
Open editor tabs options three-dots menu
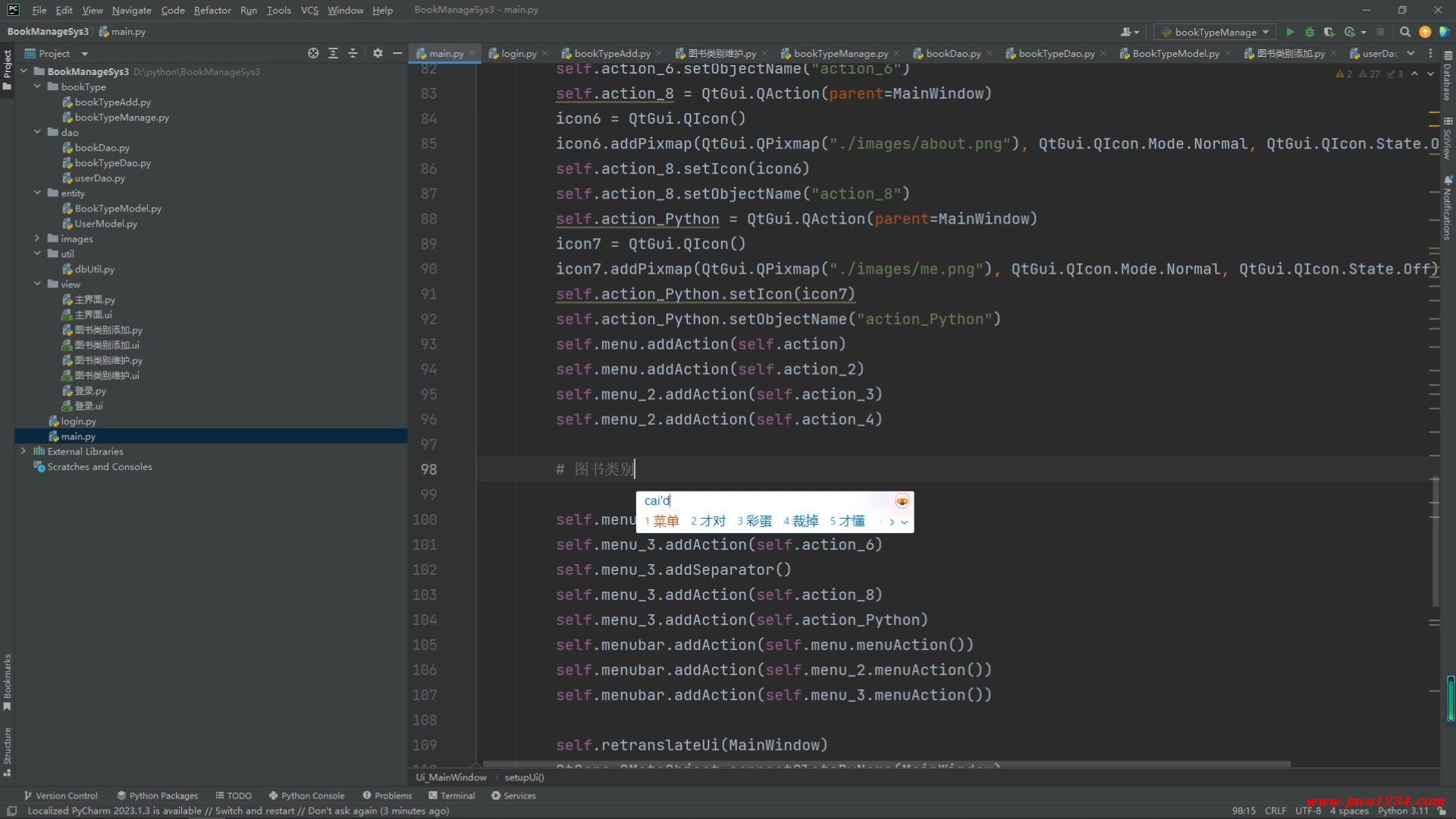(x=1430, y=53)
